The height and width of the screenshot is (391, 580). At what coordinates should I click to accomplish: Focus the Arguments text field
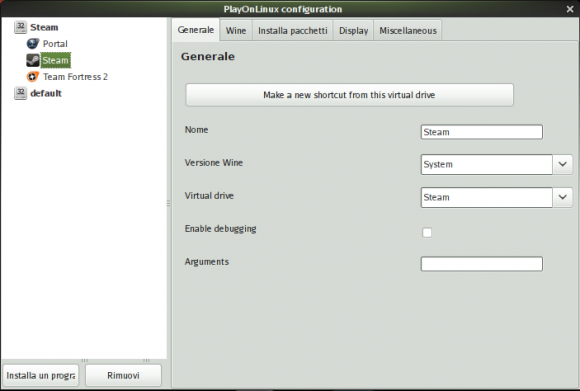pos(482,264)
